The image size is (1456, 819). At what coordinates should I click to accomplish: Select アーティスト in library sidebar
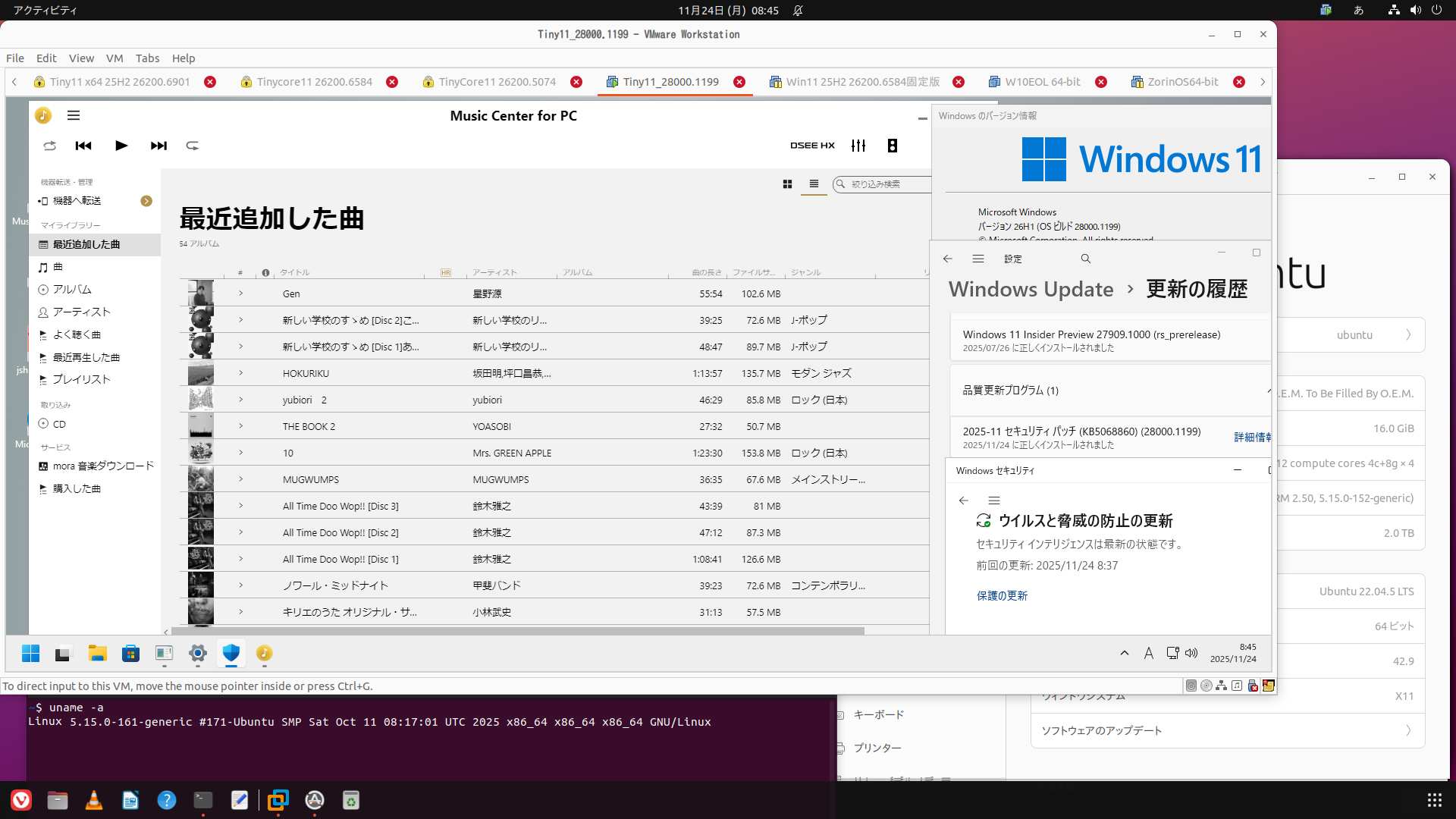pyautogui.click(x=81, y=312)
